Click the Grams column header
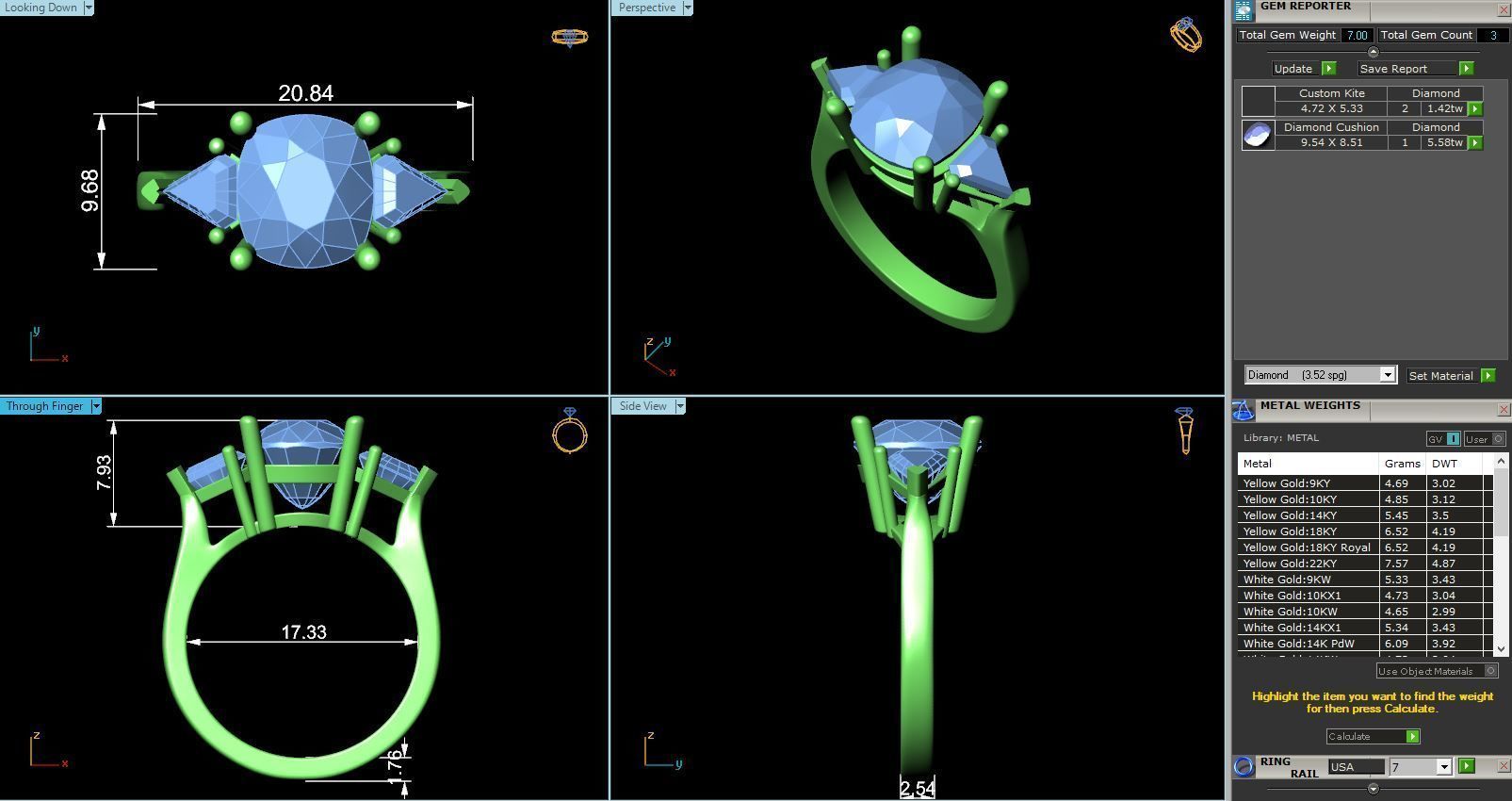This screenshot has height=801, width=1512. coord(1402,464)
